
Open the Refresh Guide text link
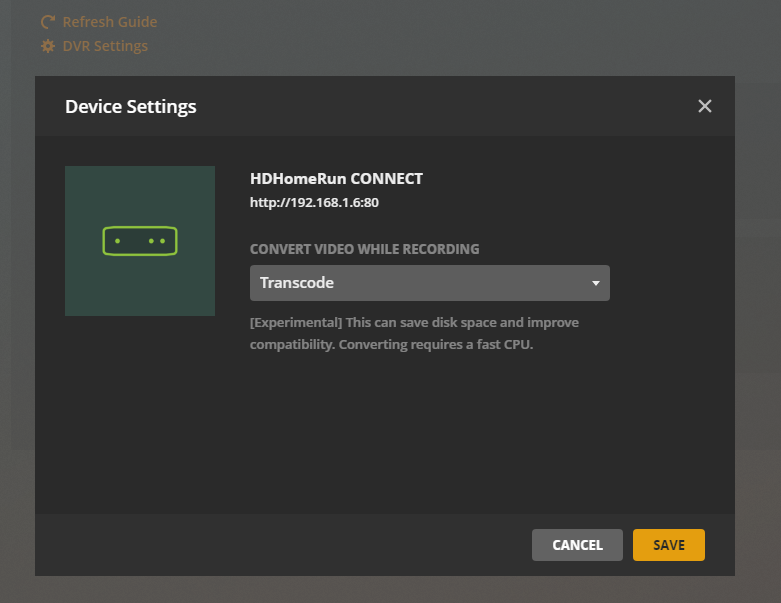coord(110,22)
